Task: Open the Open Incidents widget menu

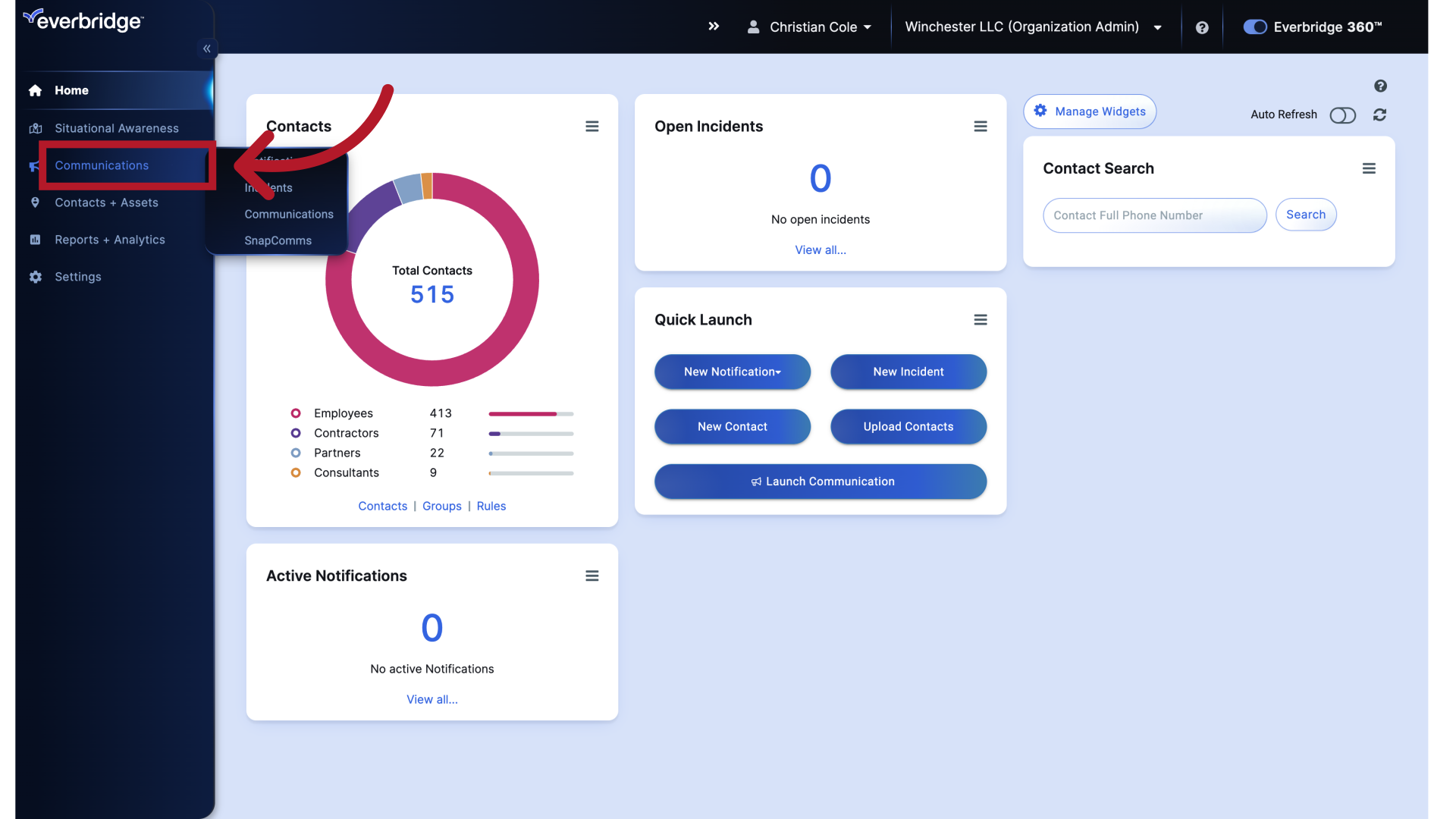Action: coord(981,126)
